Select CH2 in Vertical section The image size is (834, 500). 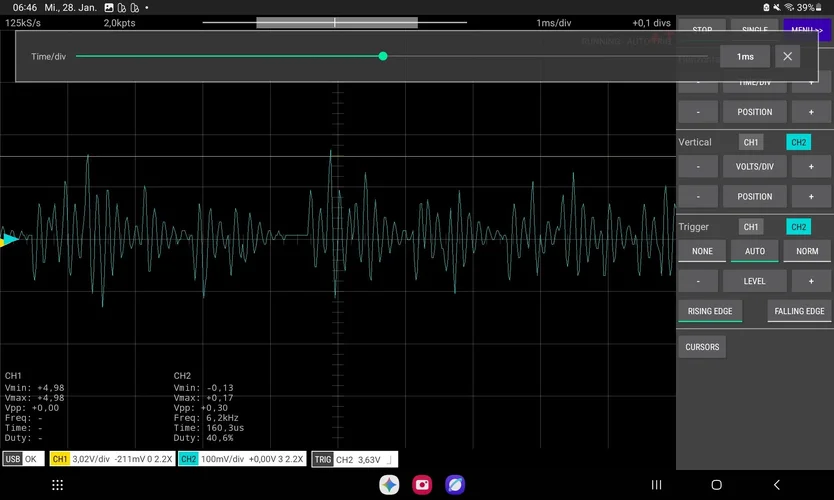(798, 142)
